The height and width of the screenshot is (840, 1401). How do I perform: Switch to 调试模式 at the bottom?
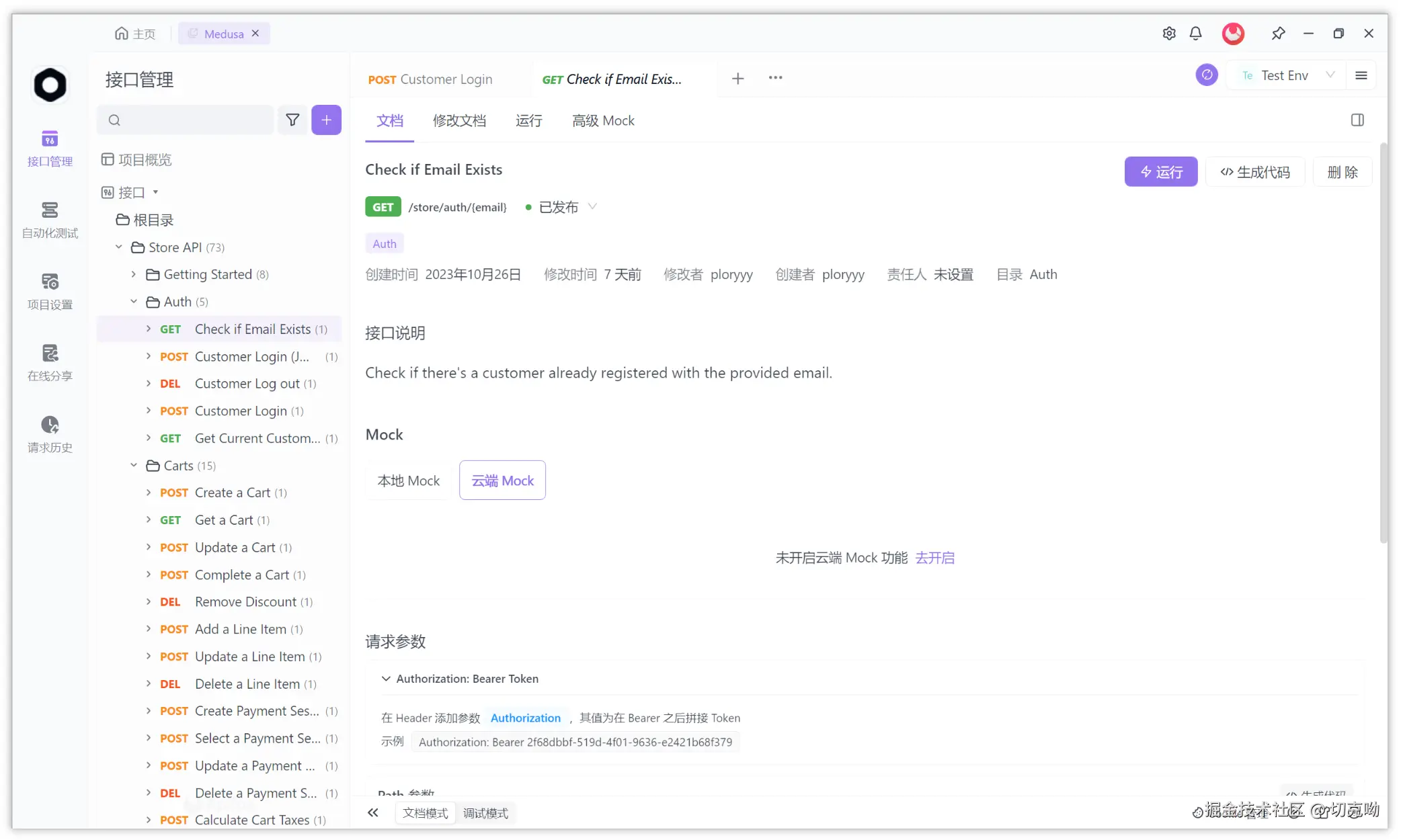485,813
